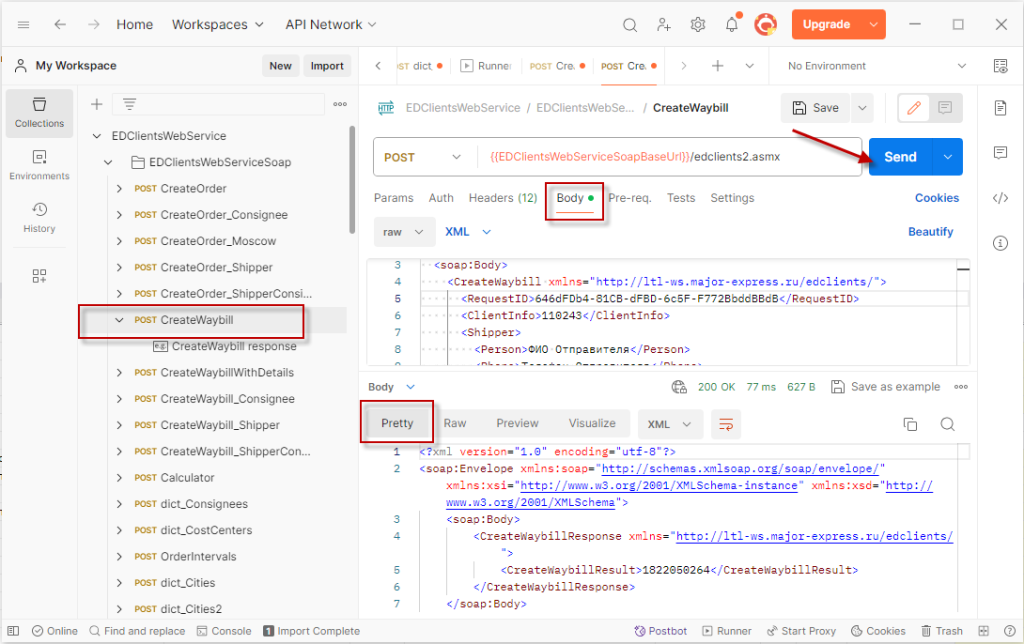
Task: Open the notifications bell
Action: click(732, 25)
